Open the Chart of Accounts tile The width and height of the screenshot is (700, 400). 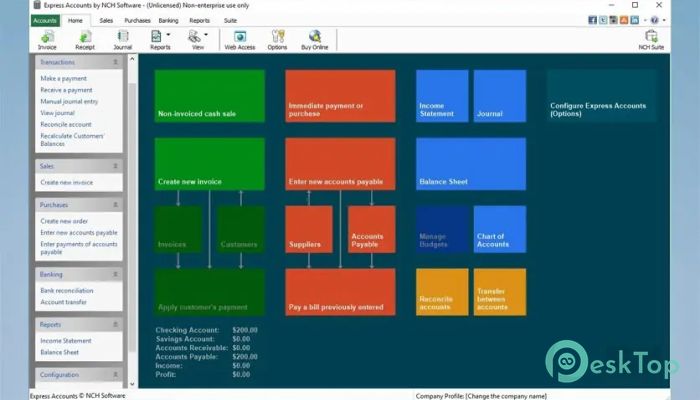(x=500, y=229)
